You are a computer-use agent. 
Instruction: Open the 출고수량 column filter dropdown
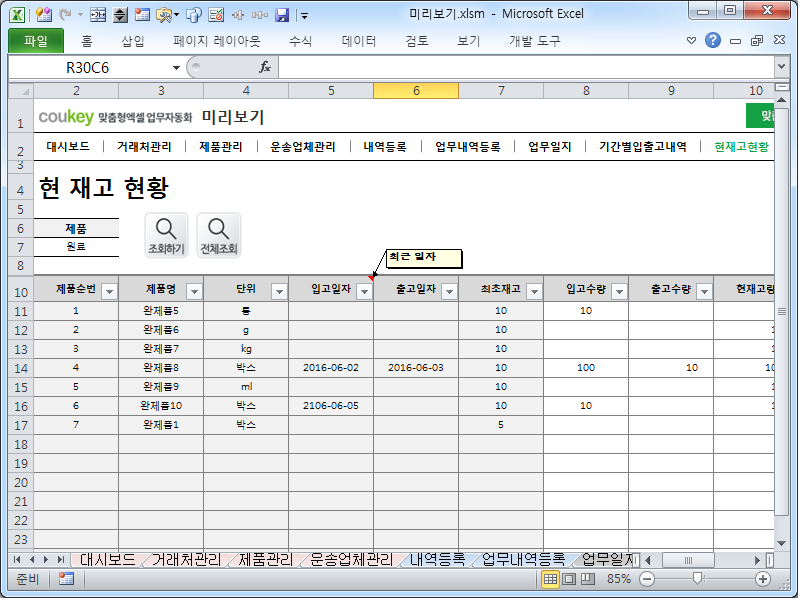click(x=704, y=292)
